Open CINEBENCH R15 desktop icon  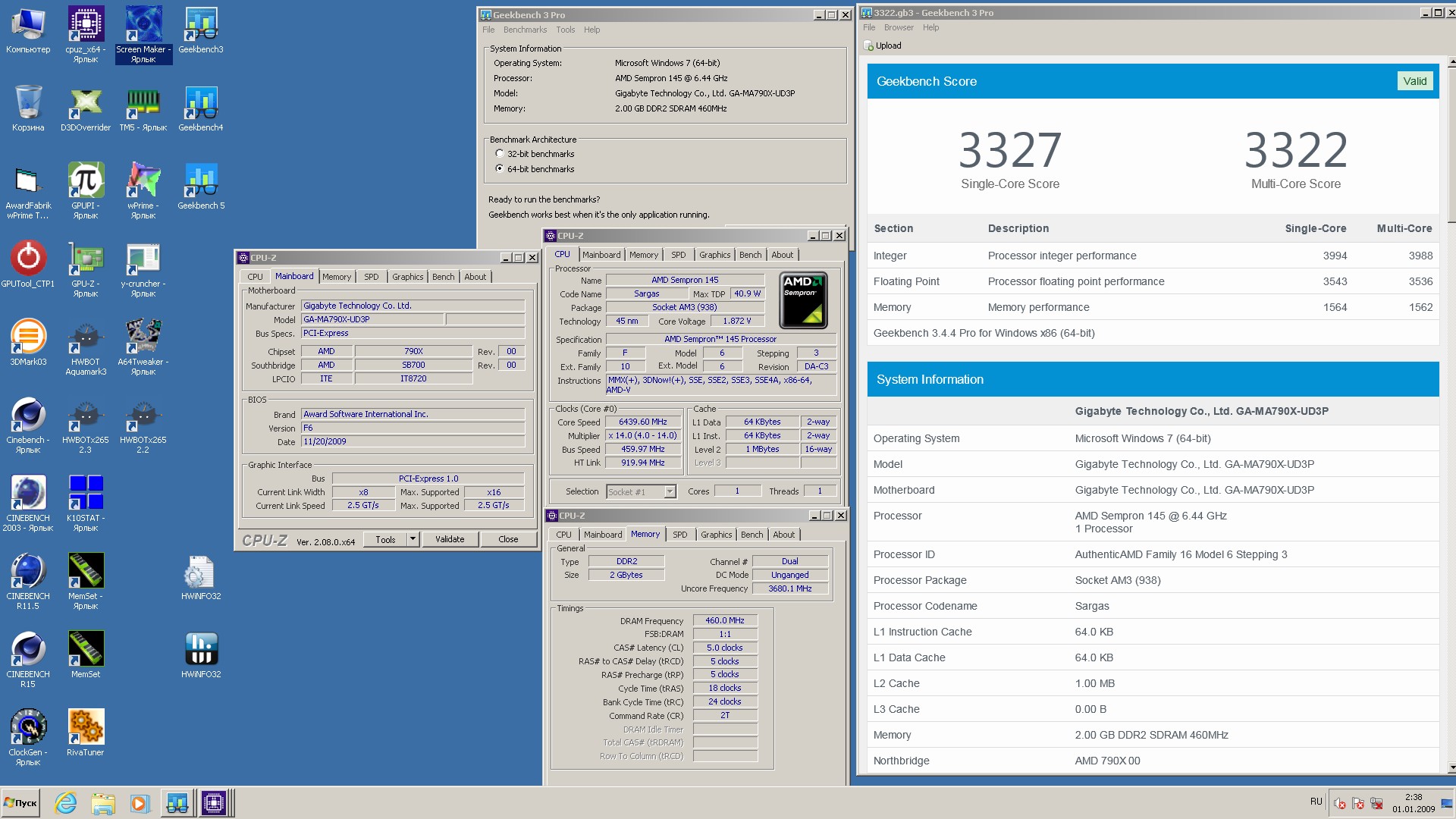tap(28, 660)
